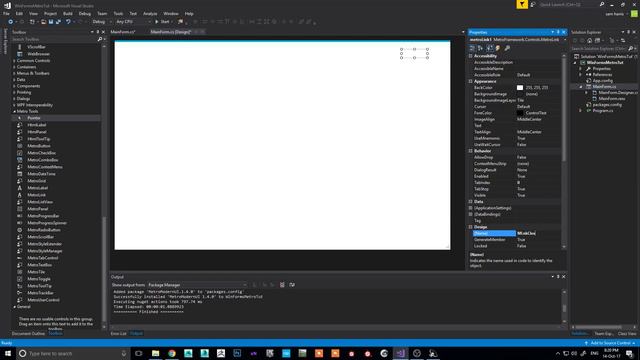Select the Pointer tool in the toolbox
This screenshot has height=360, width=640.
click(33, 118)
